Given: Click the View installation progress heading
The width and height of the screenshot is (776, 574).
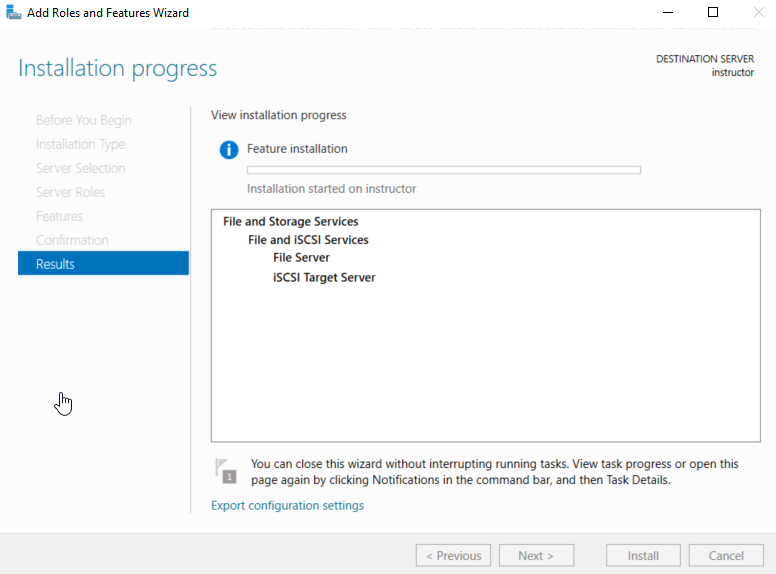Looking at the screenshot, I should tap(279, 115).
